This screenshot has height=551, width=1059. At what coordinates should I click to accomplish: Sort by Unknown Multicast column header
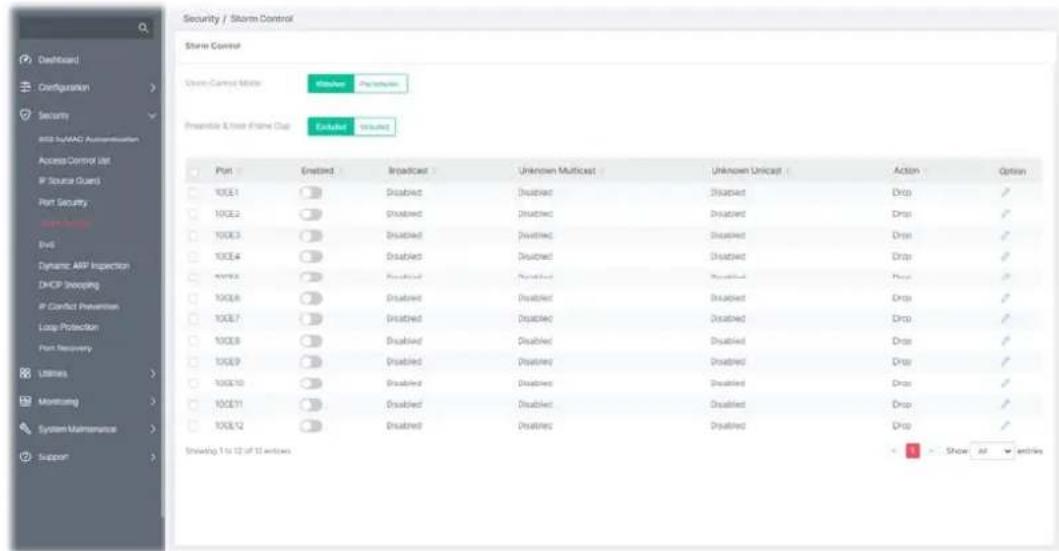pos(557,171)
